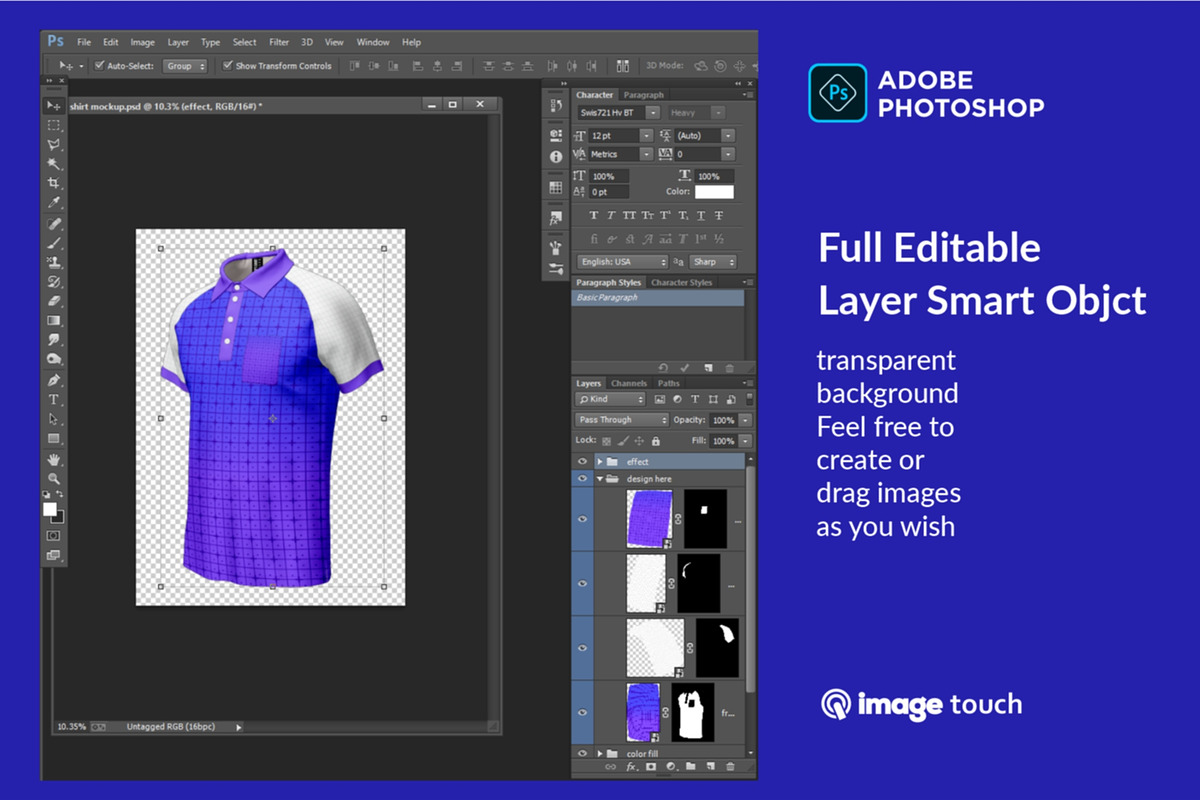Click the lock all padlock icon
This screenshot has width=1200, height=800.
tap(656, 440)
